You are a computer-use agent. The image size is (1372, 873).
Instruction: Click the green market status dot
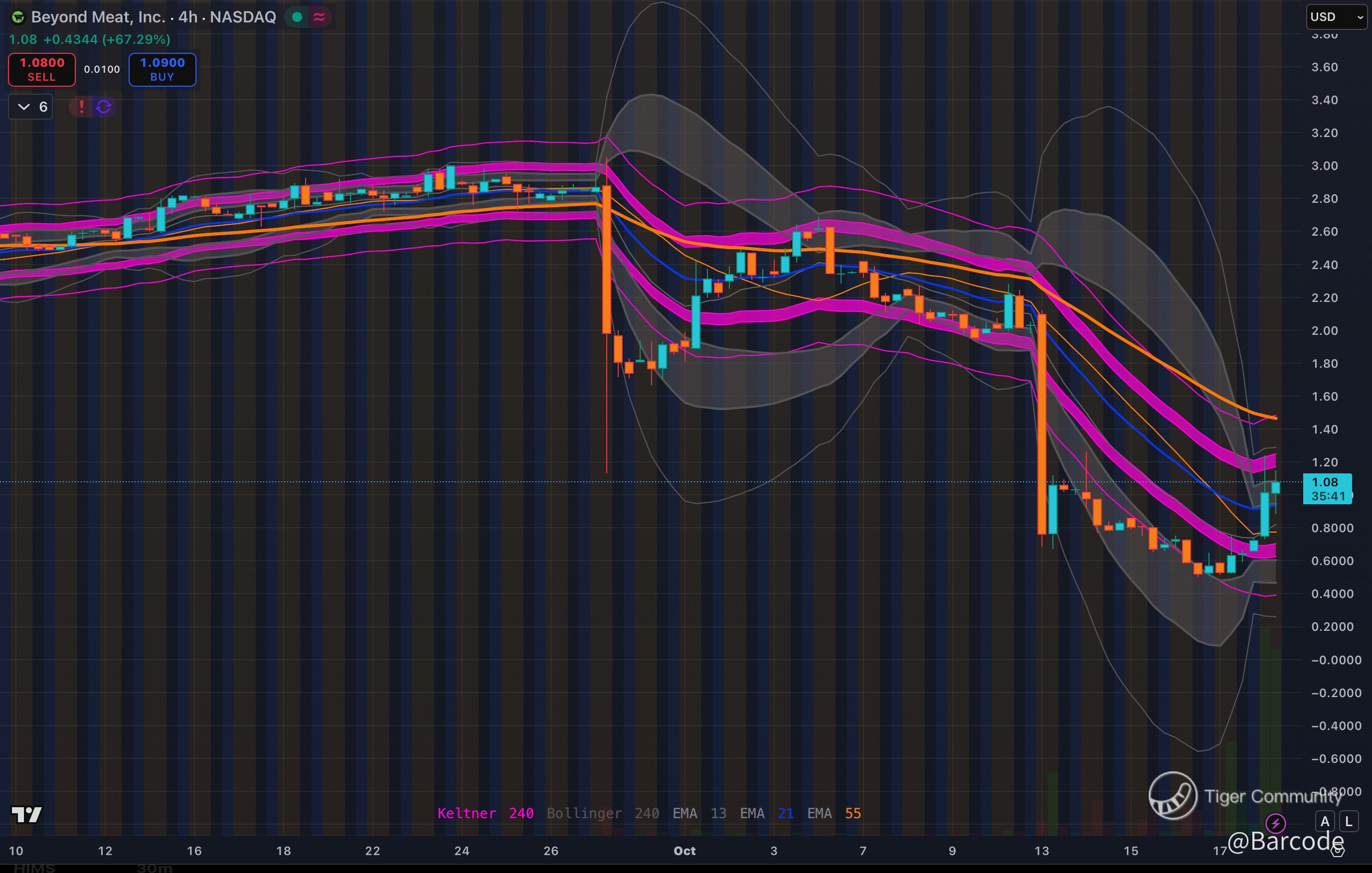point(297,17)
